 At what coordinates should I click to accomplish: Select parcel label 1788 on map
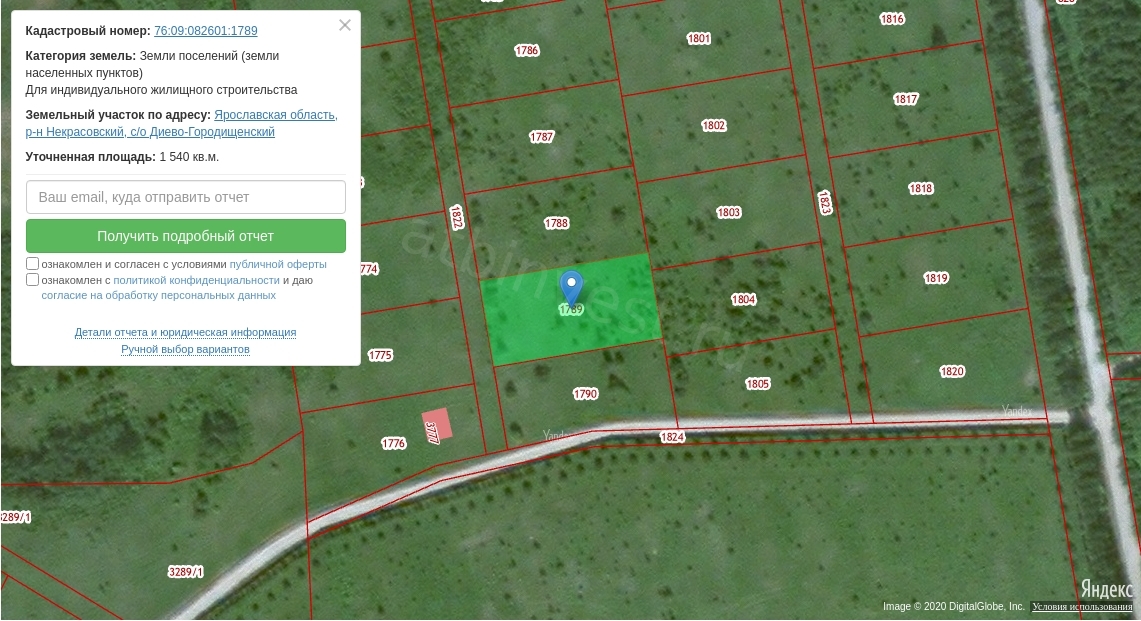tap(556, 224)
